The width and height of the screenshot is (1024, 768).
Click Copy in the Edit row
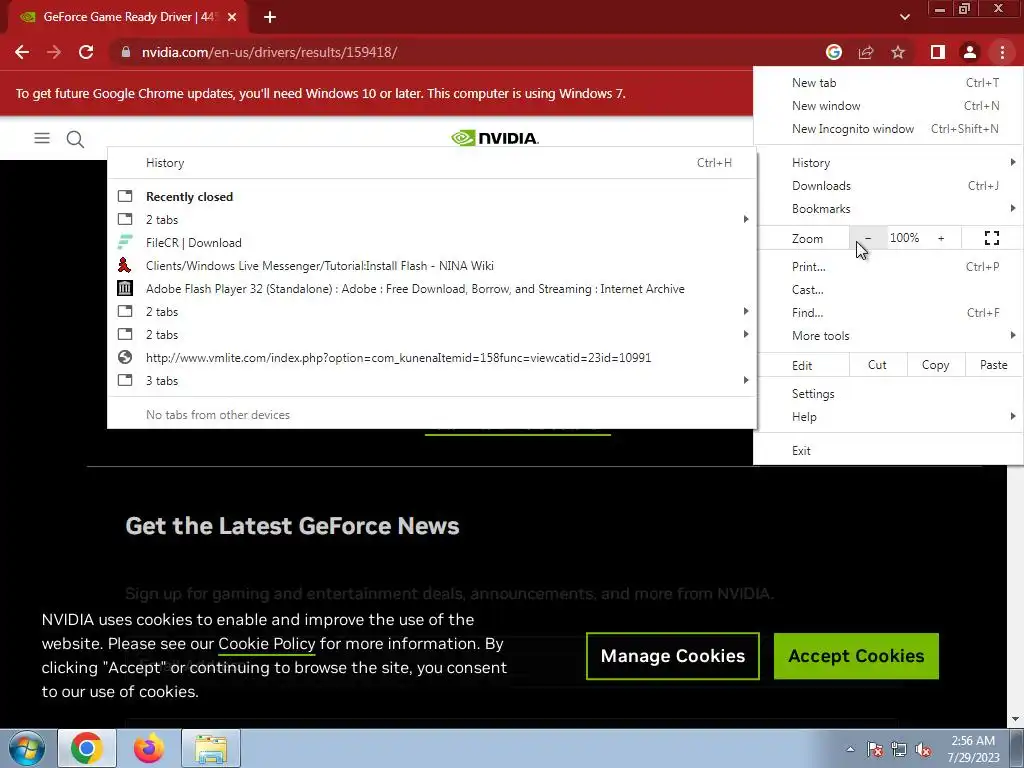click(935, 365)
